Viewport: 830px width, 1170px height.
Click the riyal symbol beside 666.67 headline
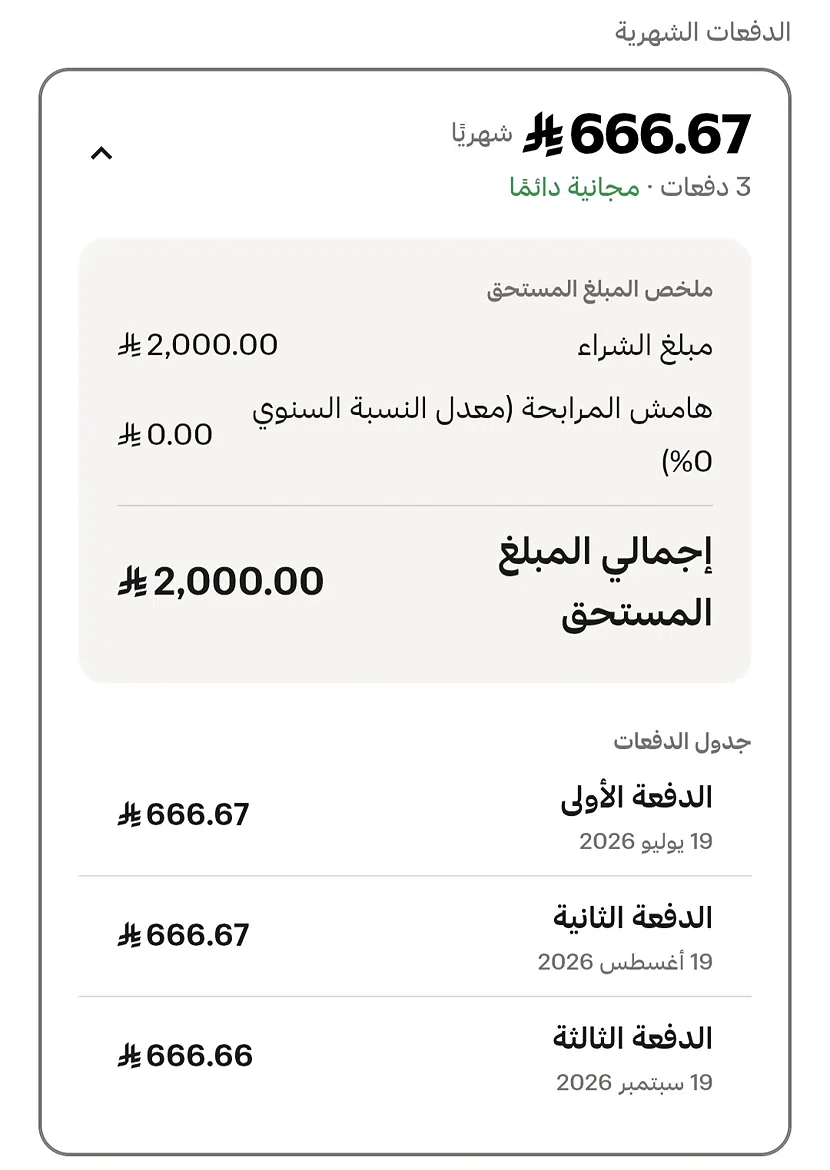click(x=543, y=135)
